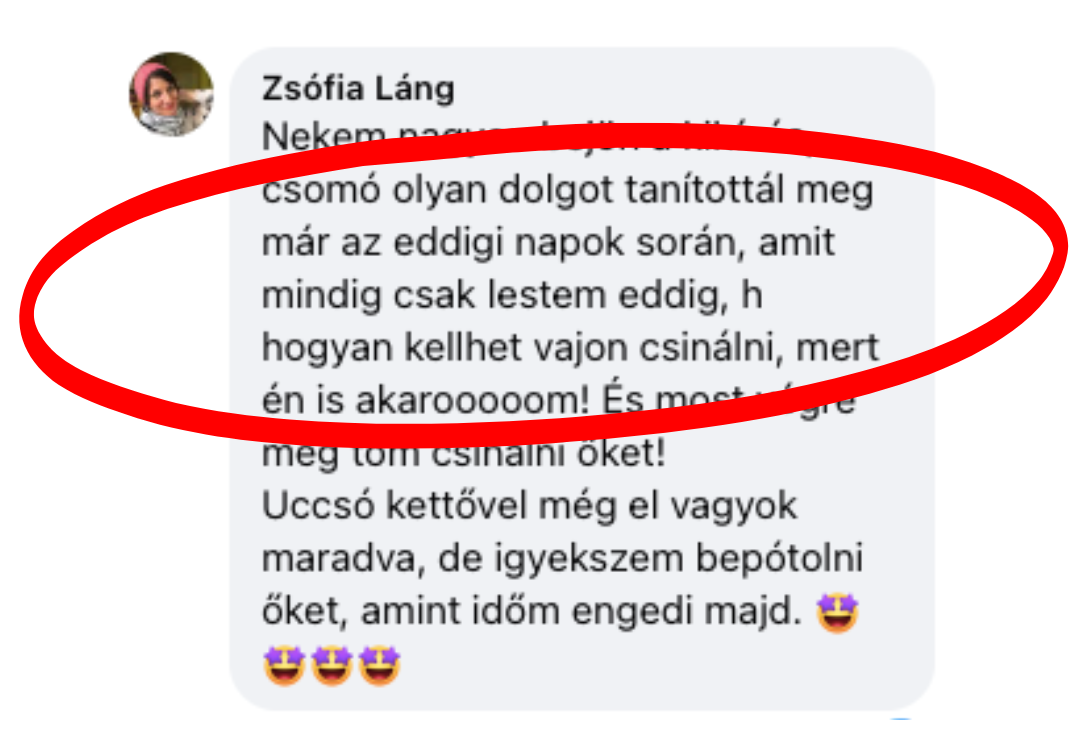
Task: Select the last emoji on the last row
Action: click(379, 665)
